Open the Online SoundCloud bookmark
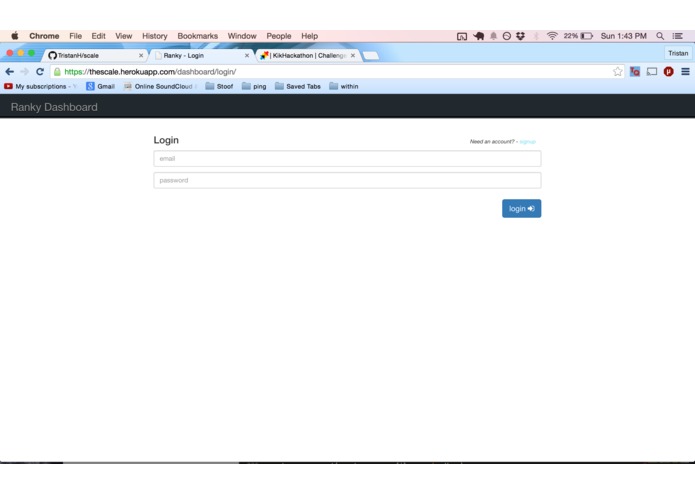 pyautogui.click(x=160, y=86)
